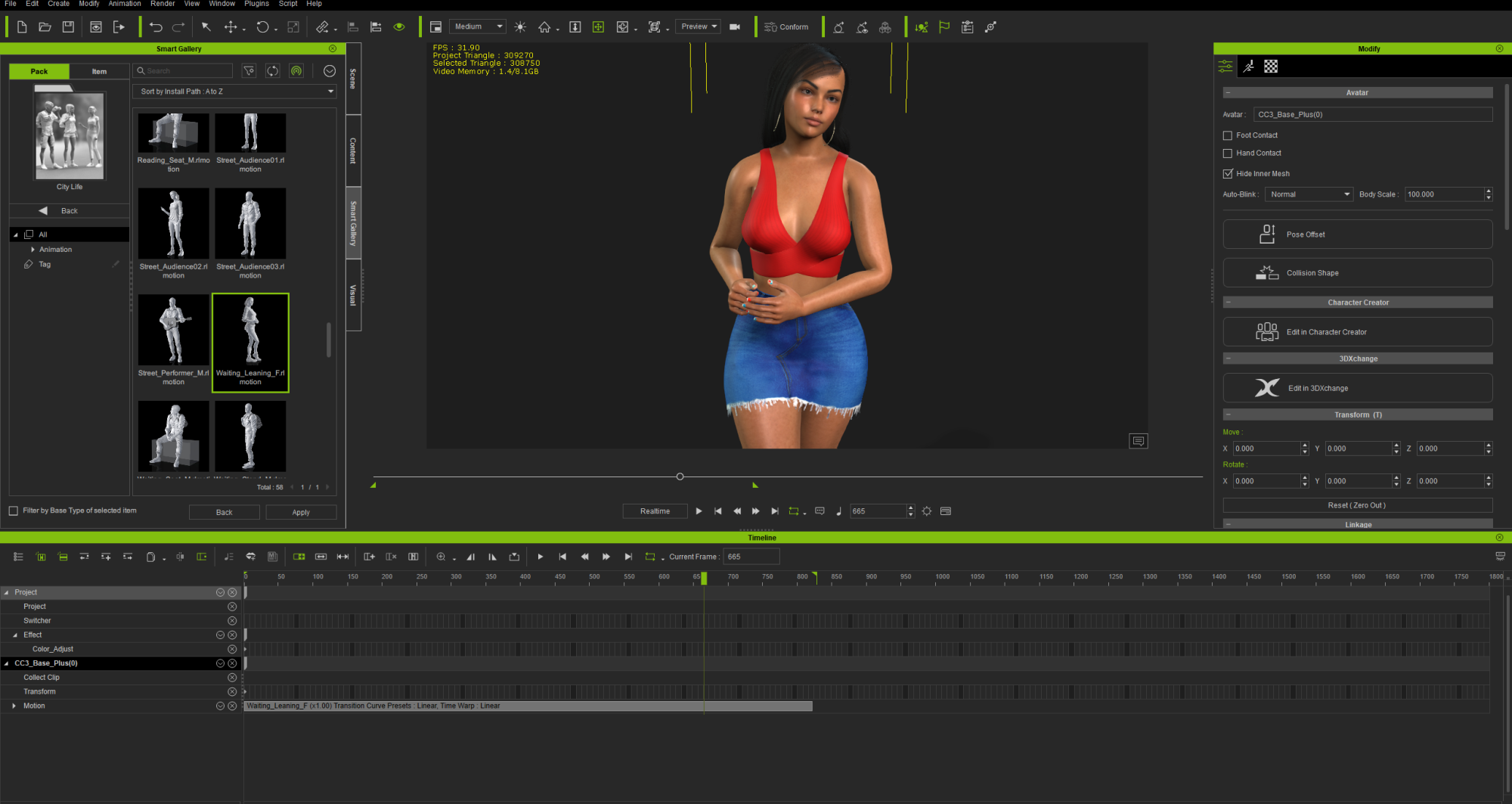Click the video camera icon beside Preview
1512x804 pixels.
(x=735, y=27)
